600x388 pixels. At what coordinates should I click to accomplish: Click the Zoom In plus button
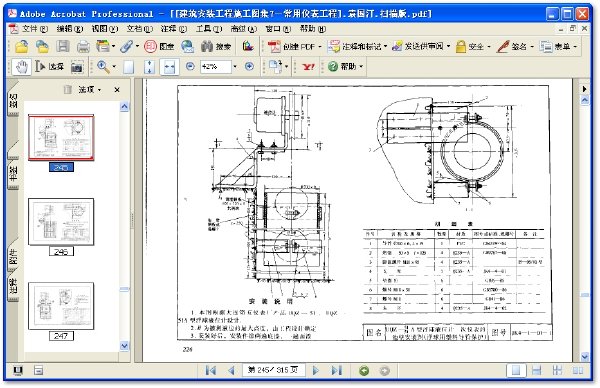point(249,67)
